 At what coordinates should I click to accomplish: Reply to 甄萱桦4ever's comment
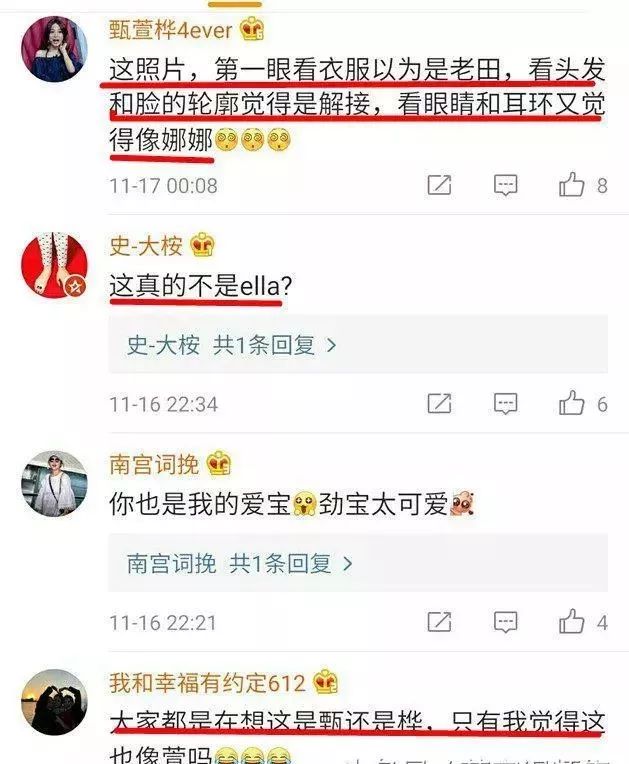click(x=505, y=185)
